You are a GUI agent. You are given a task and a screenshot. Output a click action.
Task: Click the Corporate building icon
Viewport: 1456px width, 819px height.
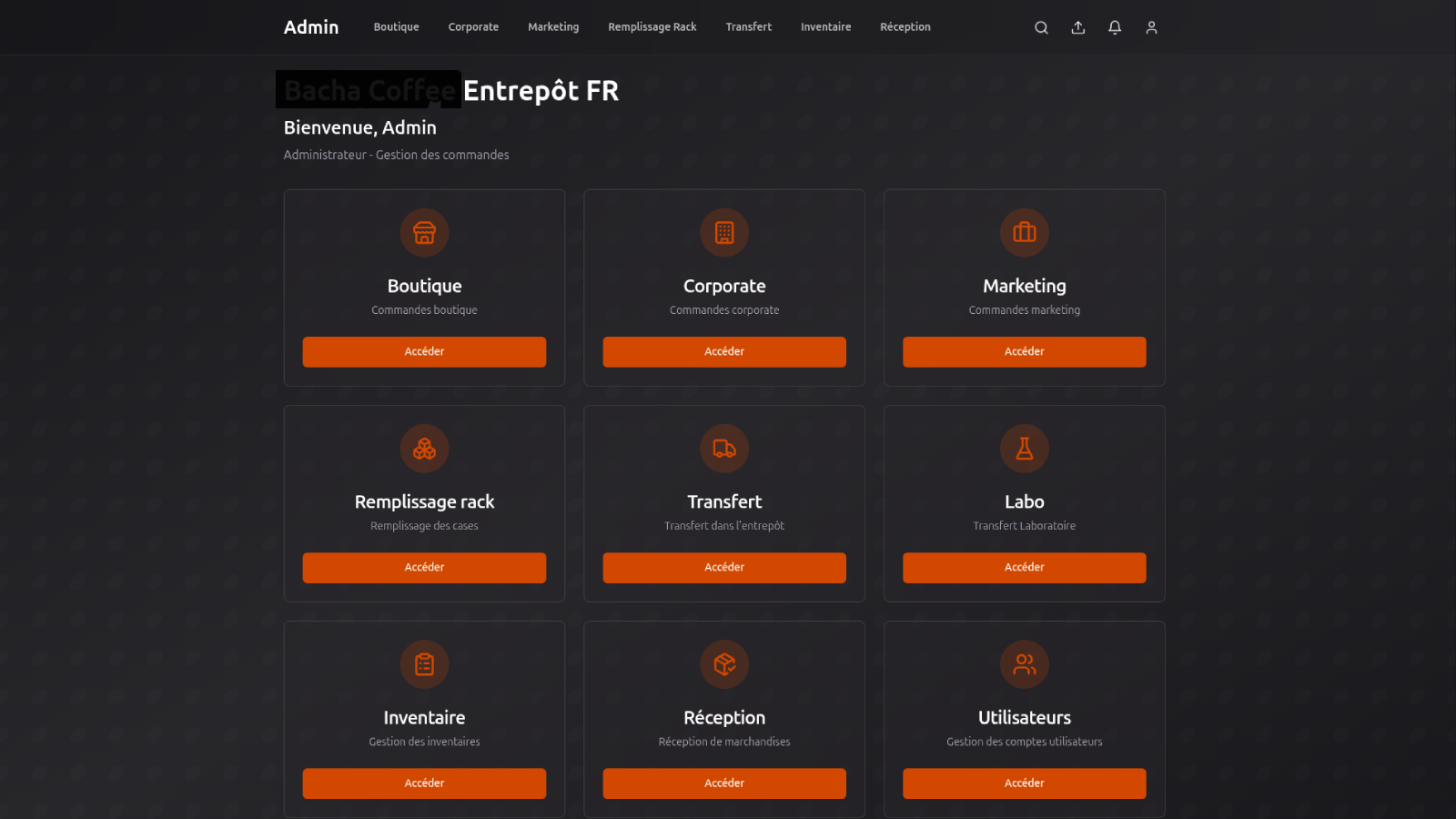(x=724, y=233)
